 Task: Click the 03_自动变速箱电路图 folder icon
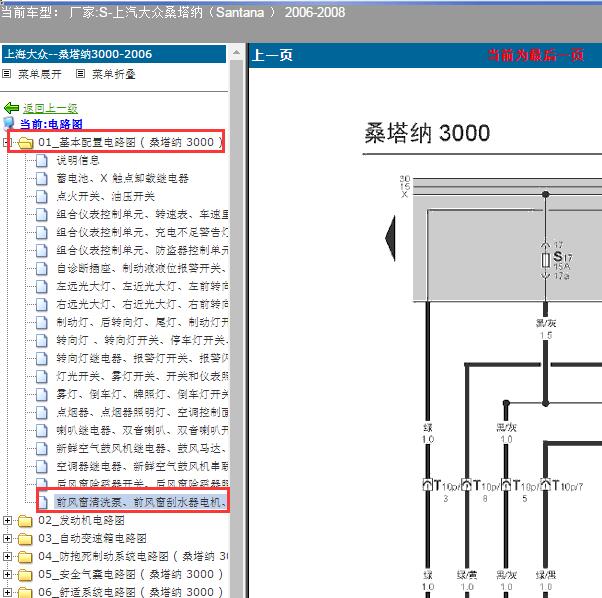(25, 539)
